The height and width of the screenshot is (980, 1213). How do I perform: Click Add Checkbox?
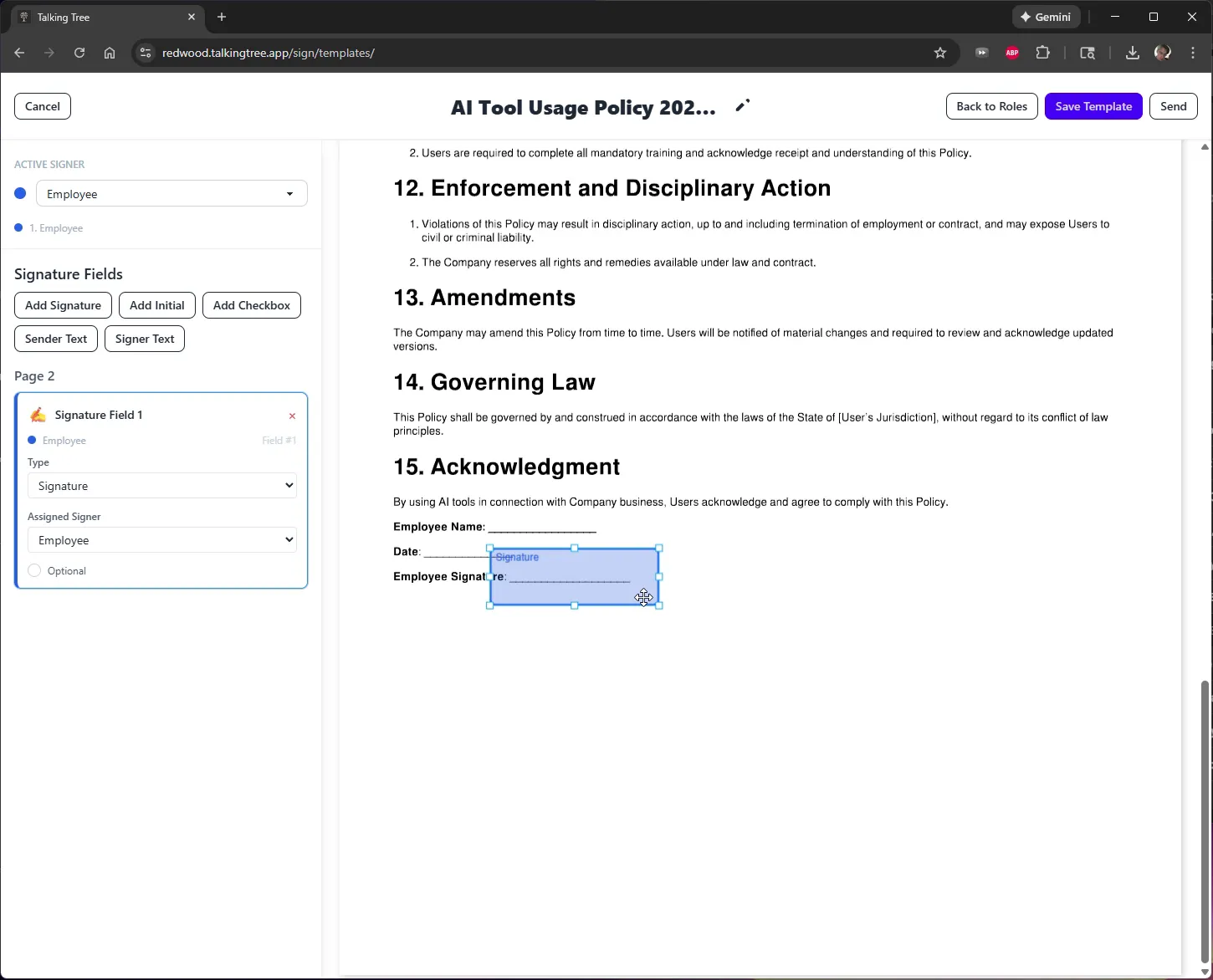pyautogui.click(x=252, y=305)
